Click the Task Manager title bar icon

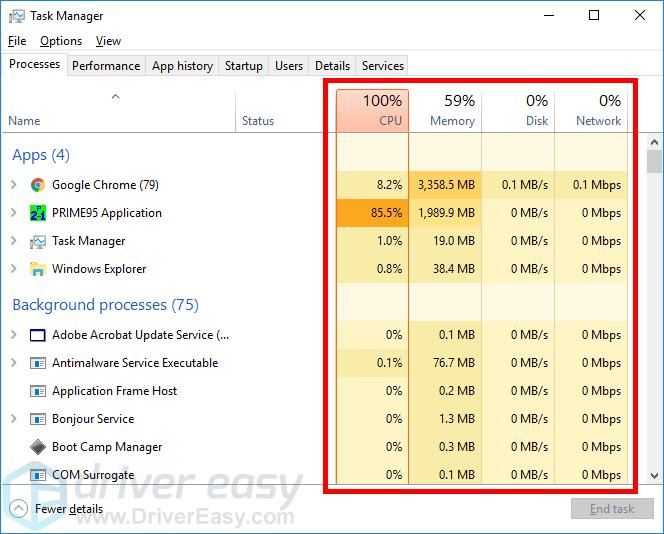17,16
